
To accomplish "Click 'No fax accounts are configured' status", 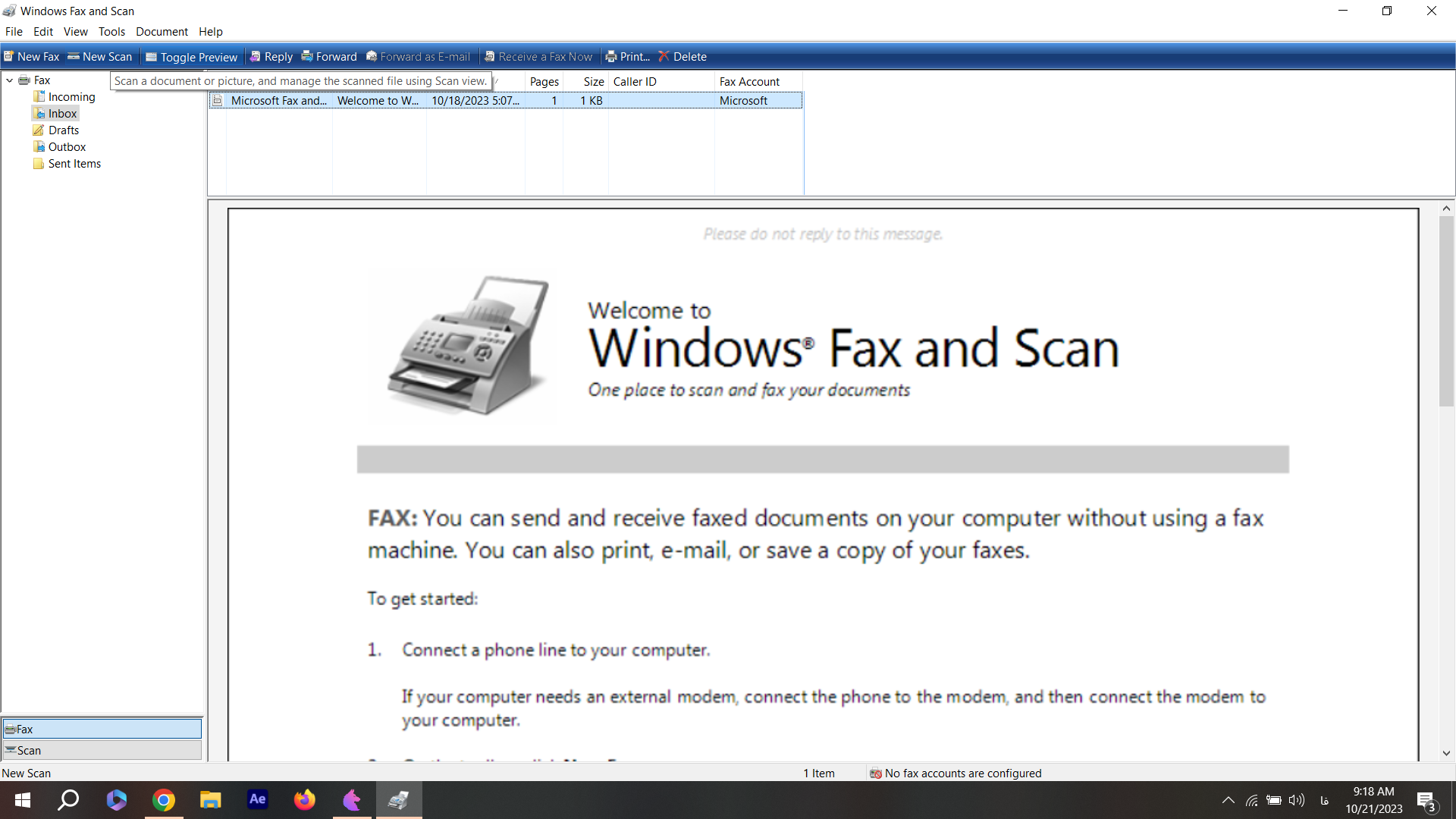I will pos(955,773).
